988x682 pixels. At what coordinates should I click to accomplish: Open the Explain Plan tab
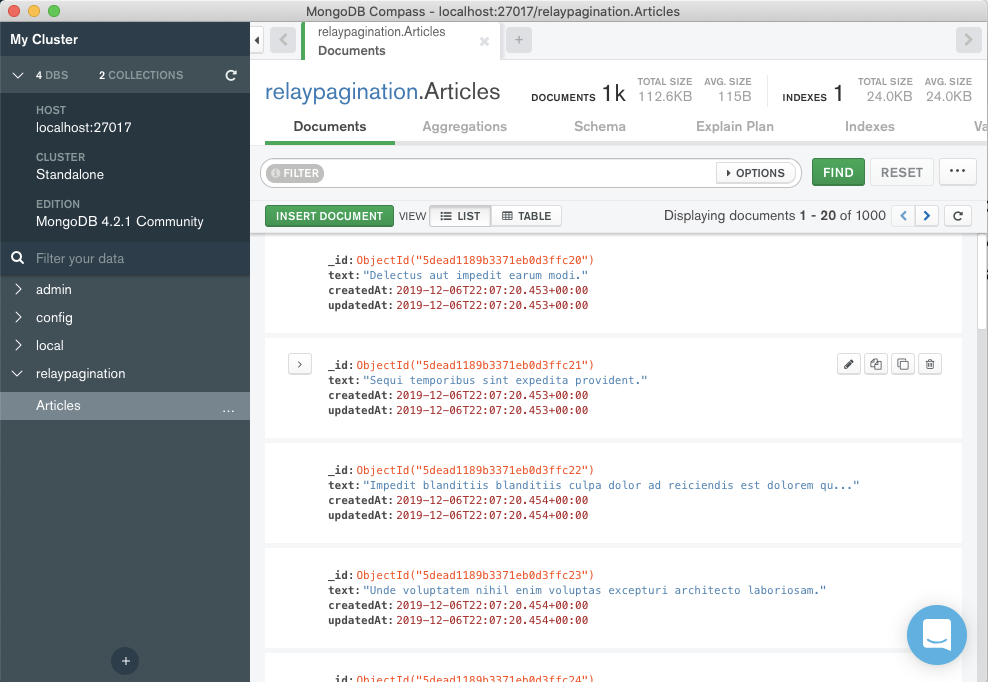(x=735, y=127)
